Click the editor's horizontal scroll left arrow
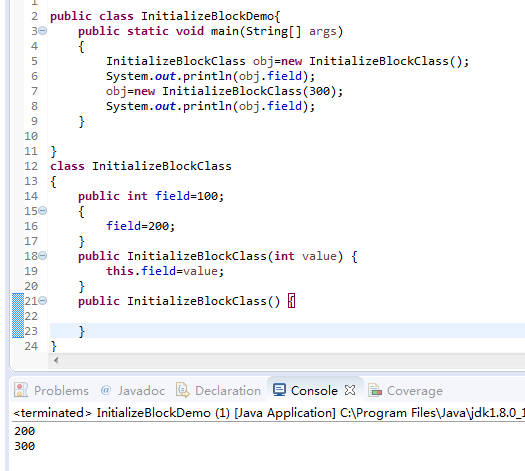525x471 pixels. (56, 361)
